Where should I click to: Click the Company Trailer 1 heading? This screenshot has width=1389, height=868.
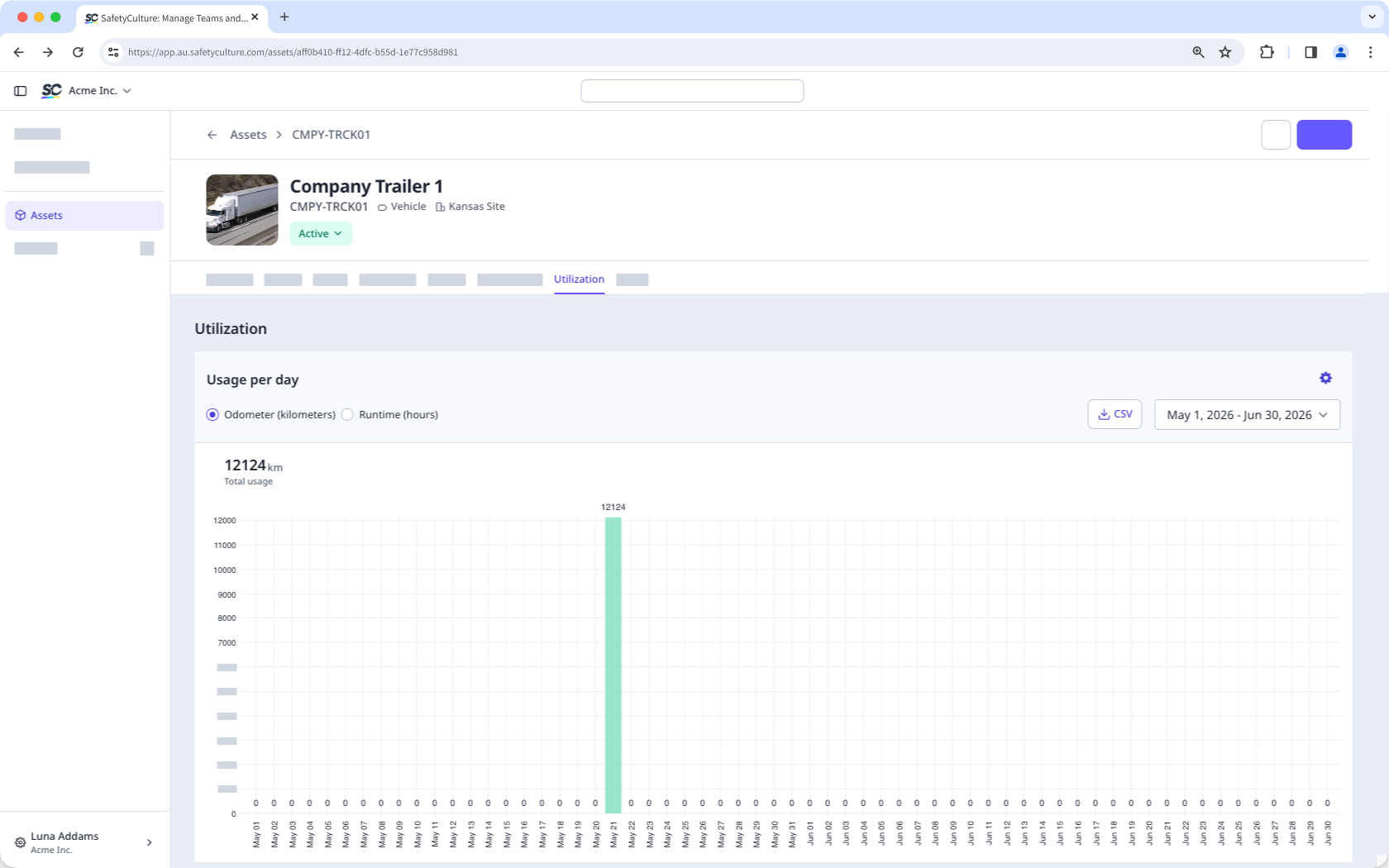[366, 187]
